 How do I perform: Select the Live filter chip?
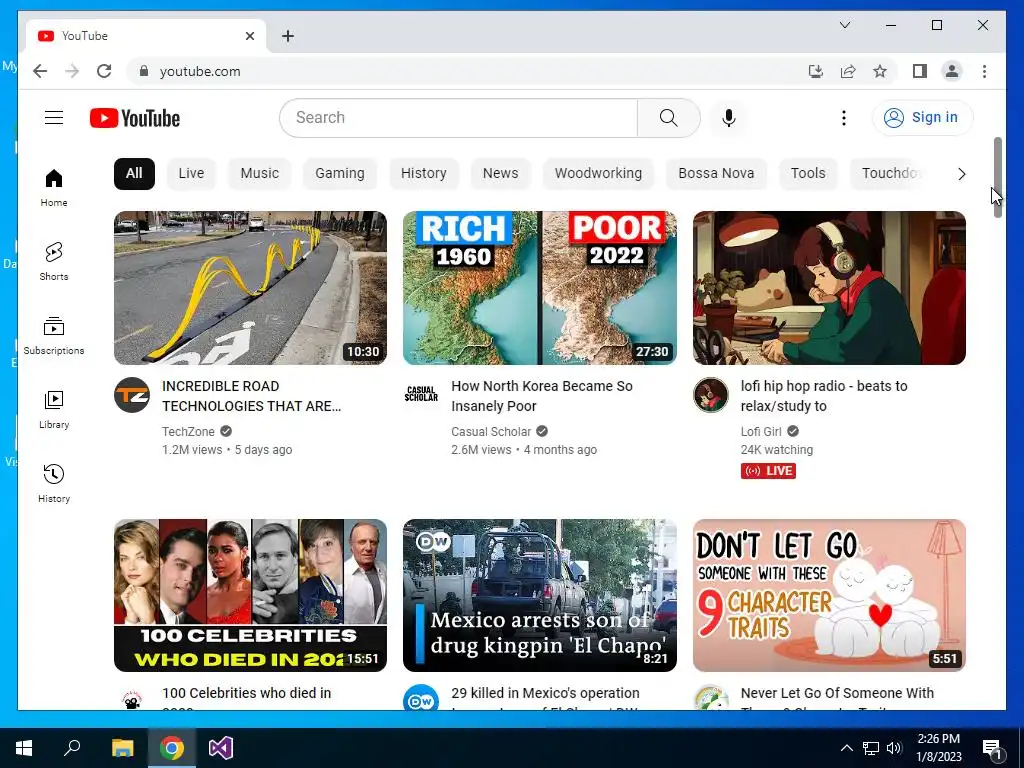coord(191,174)
